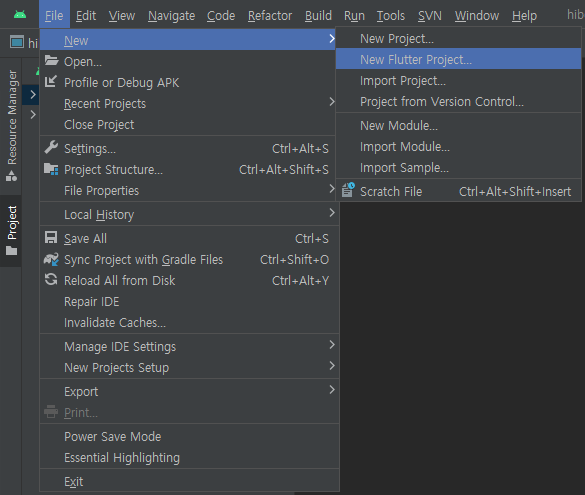Image resolution: width=585 pixels, height=495 pixels.
Task: Select Invalidate Caches... menu item
Action: (189, 322)
